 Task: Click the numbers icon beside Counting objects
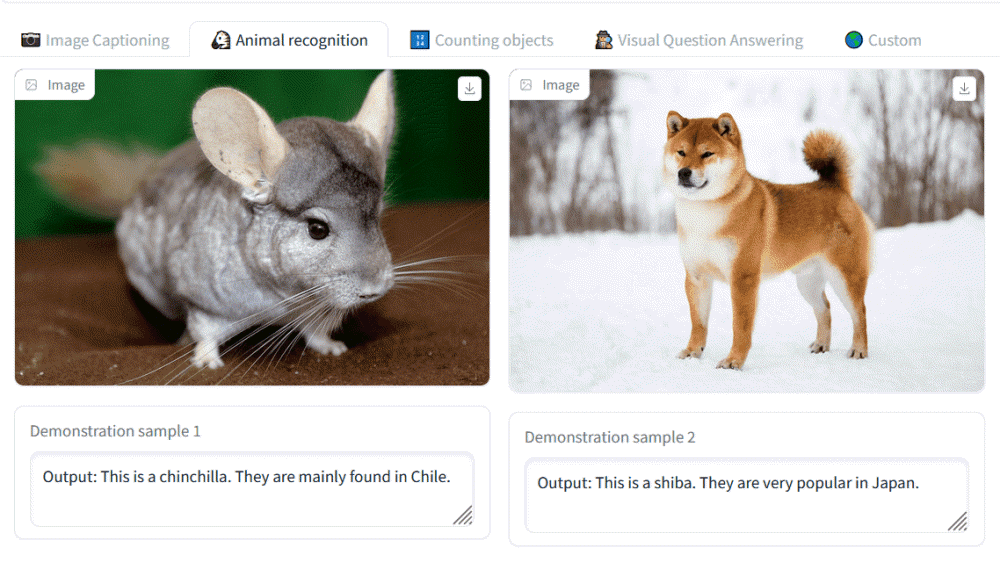420,40
